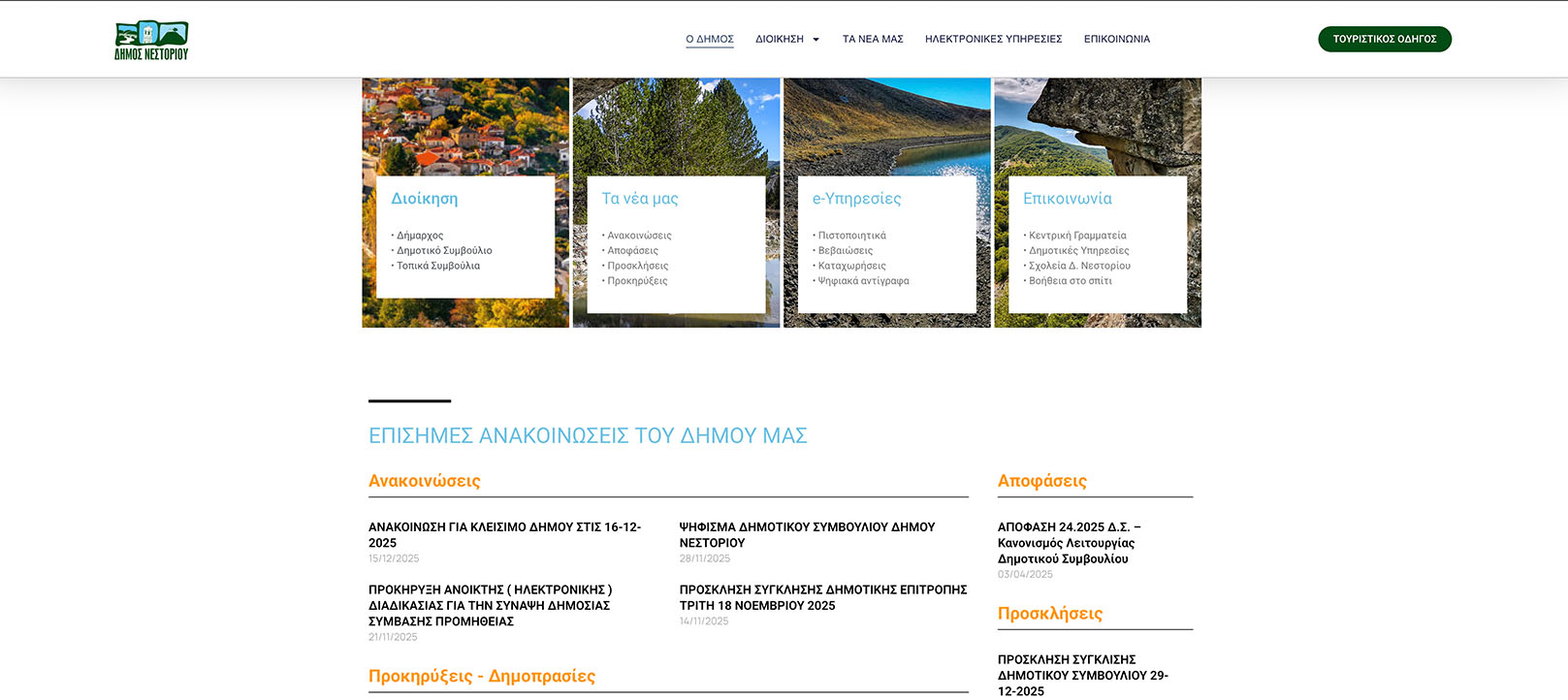Open Δημοτικό Συμβούλιο from Διοίκηση card
This screenshot has width=1568, height=700.
tap(444, 251)
